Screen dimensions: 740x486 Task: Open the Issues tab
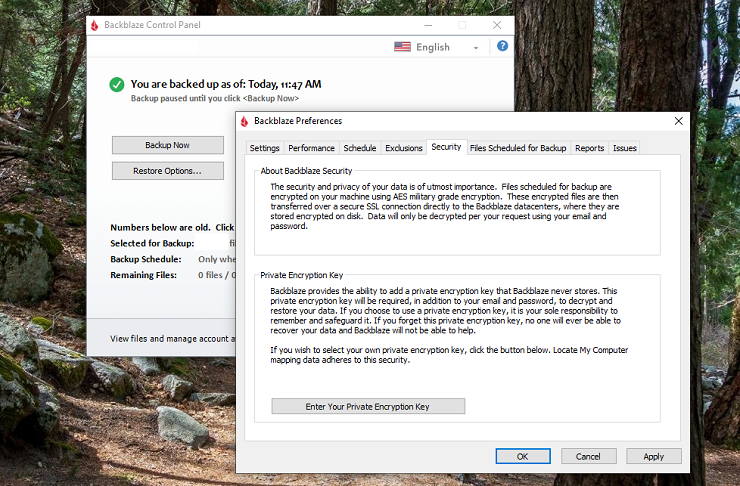(624, 148)
